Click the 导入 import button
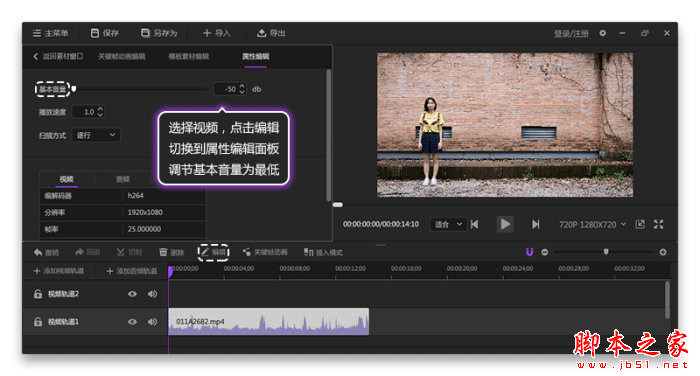700x376 pixels. (217, 33)
